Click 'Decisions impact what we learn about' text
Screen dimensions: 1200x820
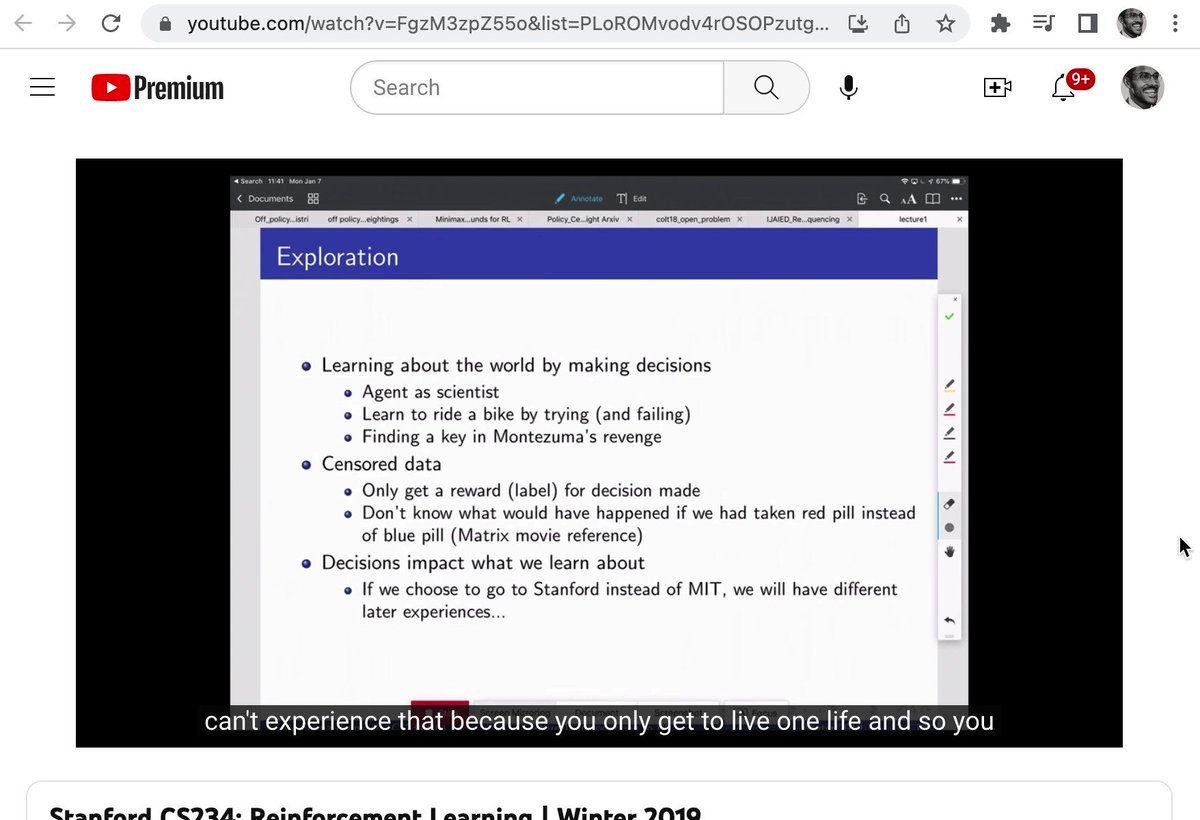pyautogui.click(x=483, y=563)
